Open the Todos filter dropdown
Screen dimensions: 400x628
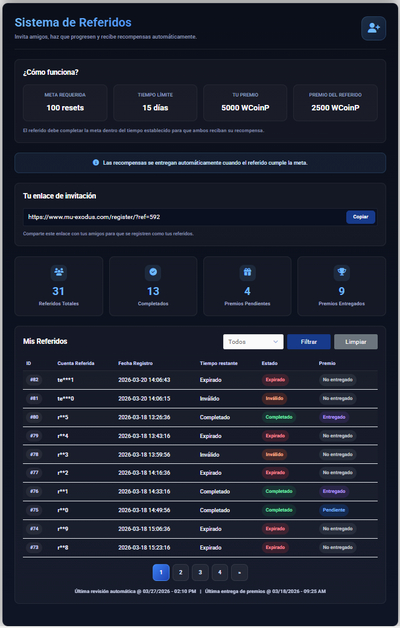253,342
